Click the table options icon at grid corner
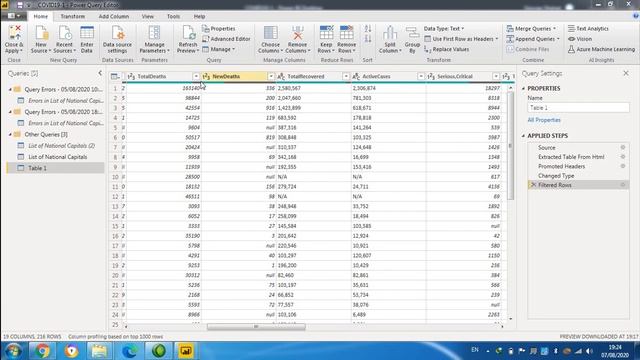 pyautogui.click(x=115, y=76)
